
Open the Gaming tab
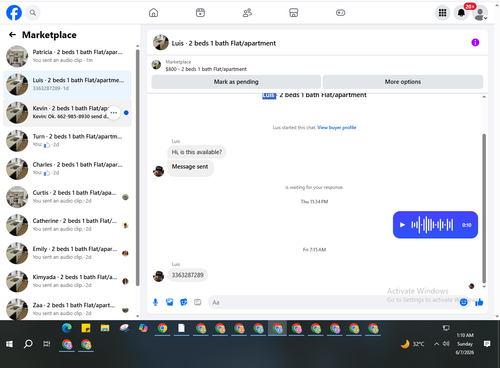tap(340, 13)
